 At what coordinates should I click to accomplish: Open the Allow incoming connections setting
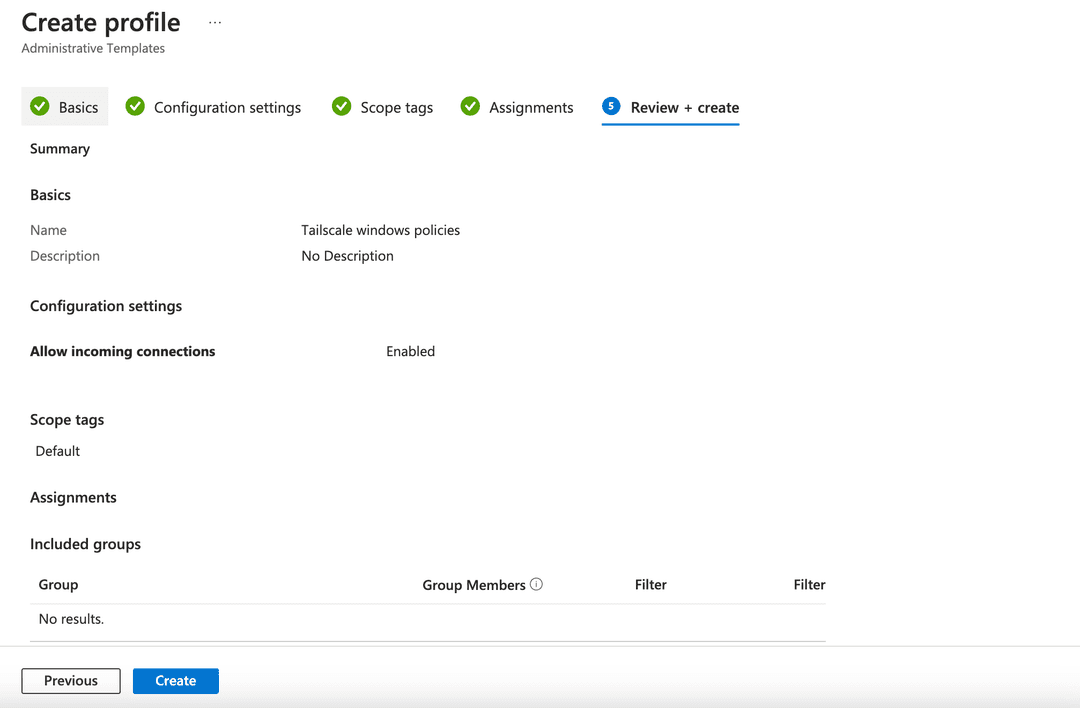pos(122,351)
